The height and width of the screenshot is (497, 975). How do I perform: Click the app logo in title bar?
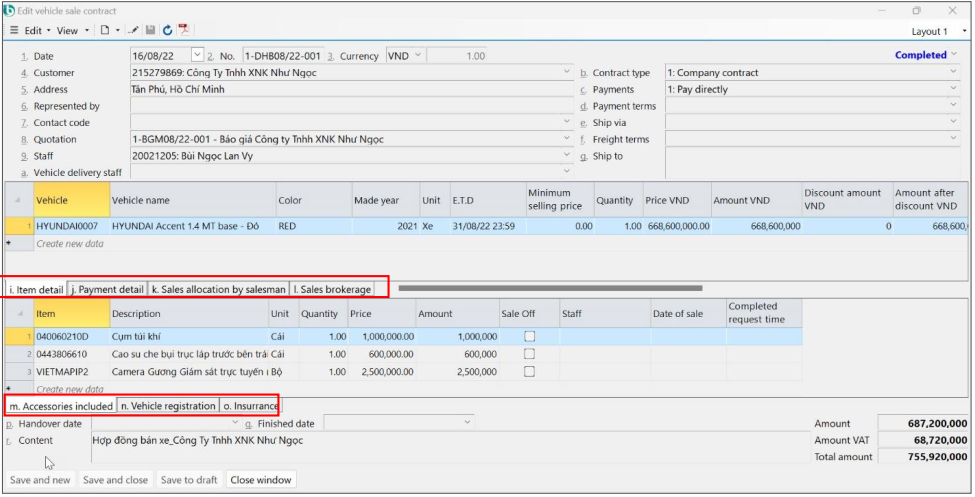9,10
